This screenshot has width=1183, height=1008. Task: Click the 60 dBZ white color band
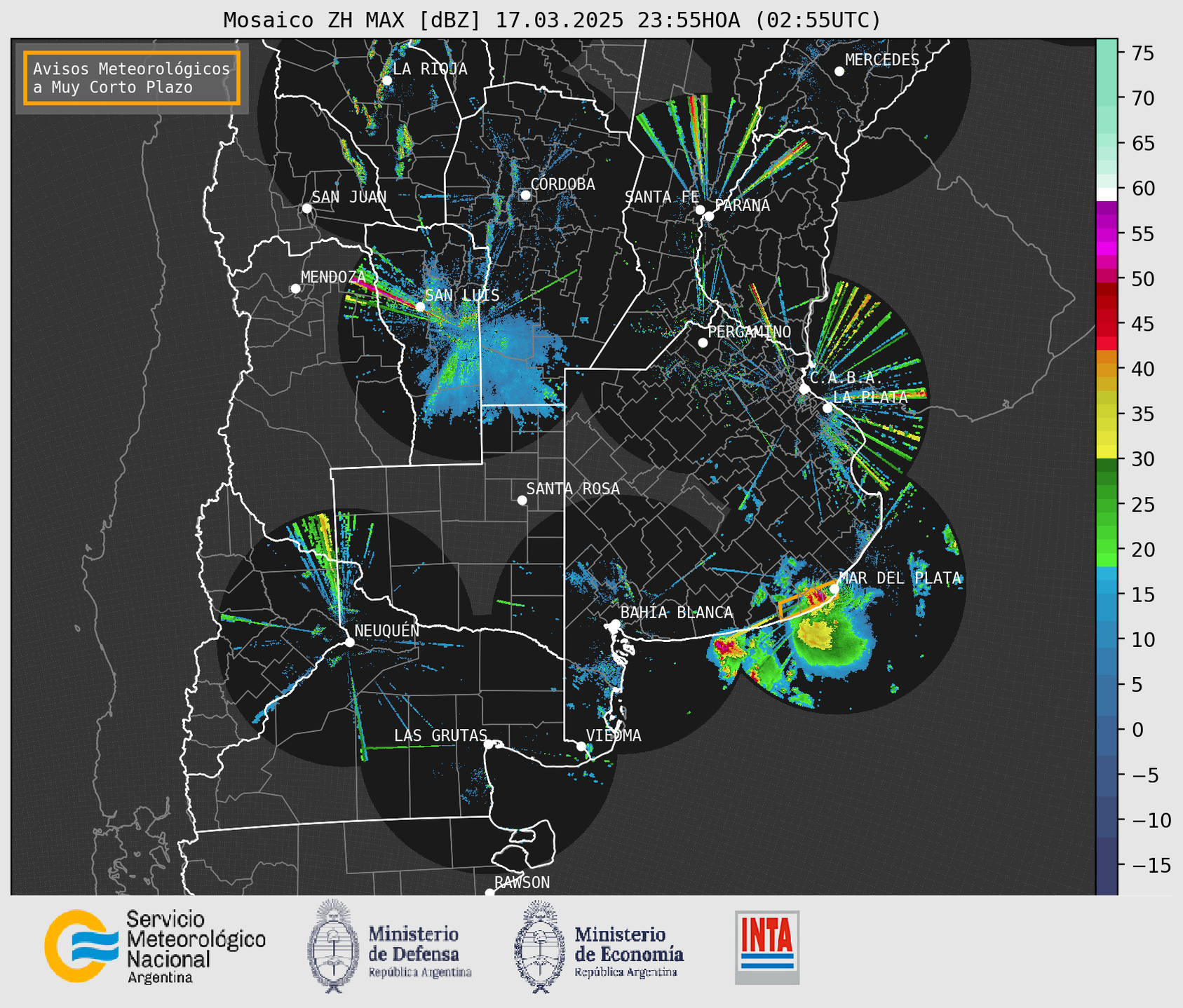(1107, 193)
